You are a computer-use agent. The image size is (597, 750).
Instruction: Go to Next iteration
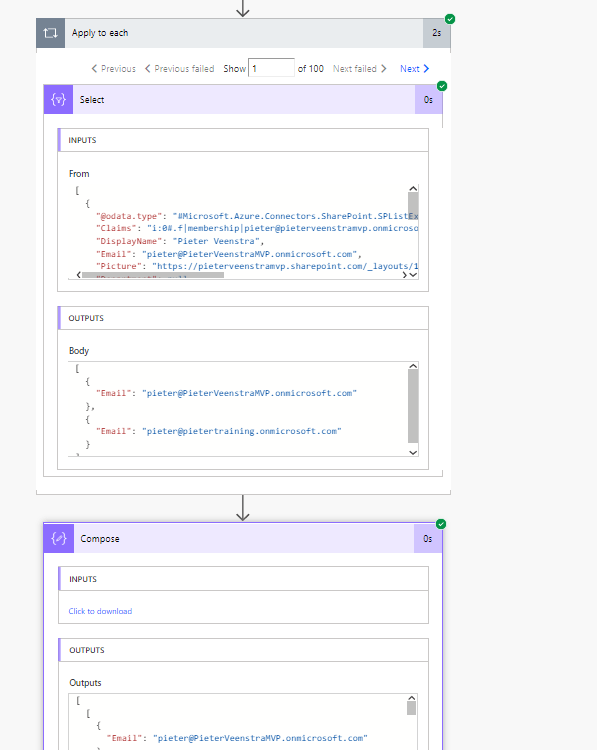pos(414,69)
